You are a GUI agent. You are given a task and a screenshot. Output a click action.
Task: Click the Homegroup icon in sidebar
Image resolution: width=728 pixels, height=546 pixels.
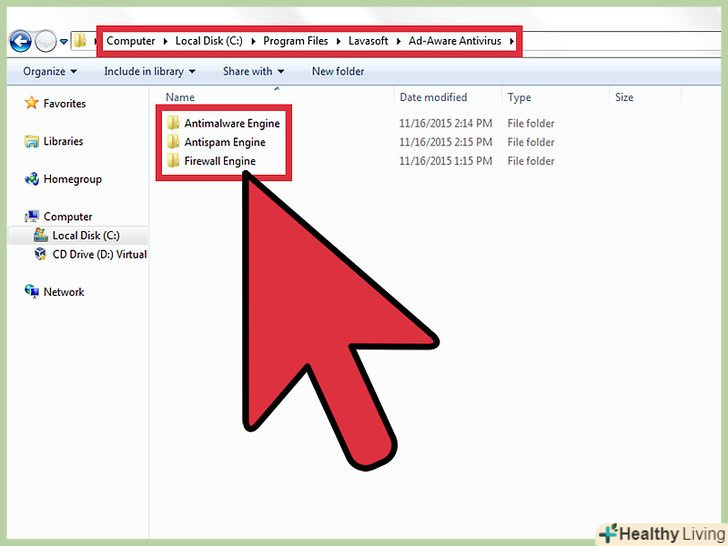tap(32, 179)
